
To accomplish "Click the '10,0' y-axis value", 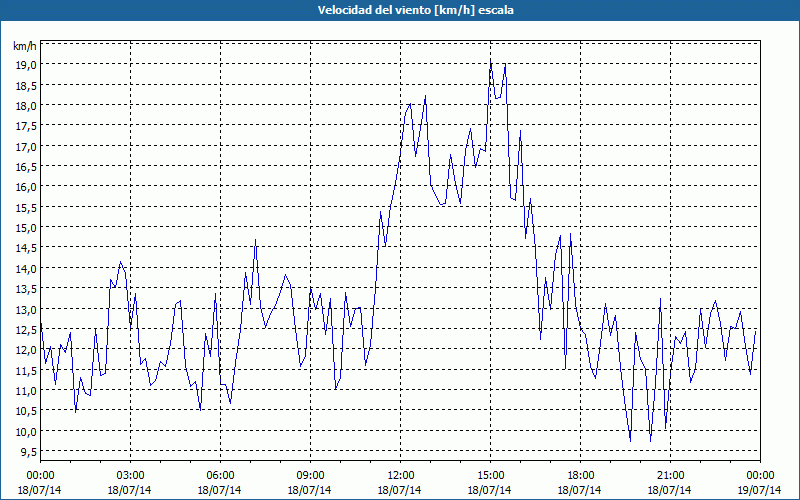I will [25, 431].
